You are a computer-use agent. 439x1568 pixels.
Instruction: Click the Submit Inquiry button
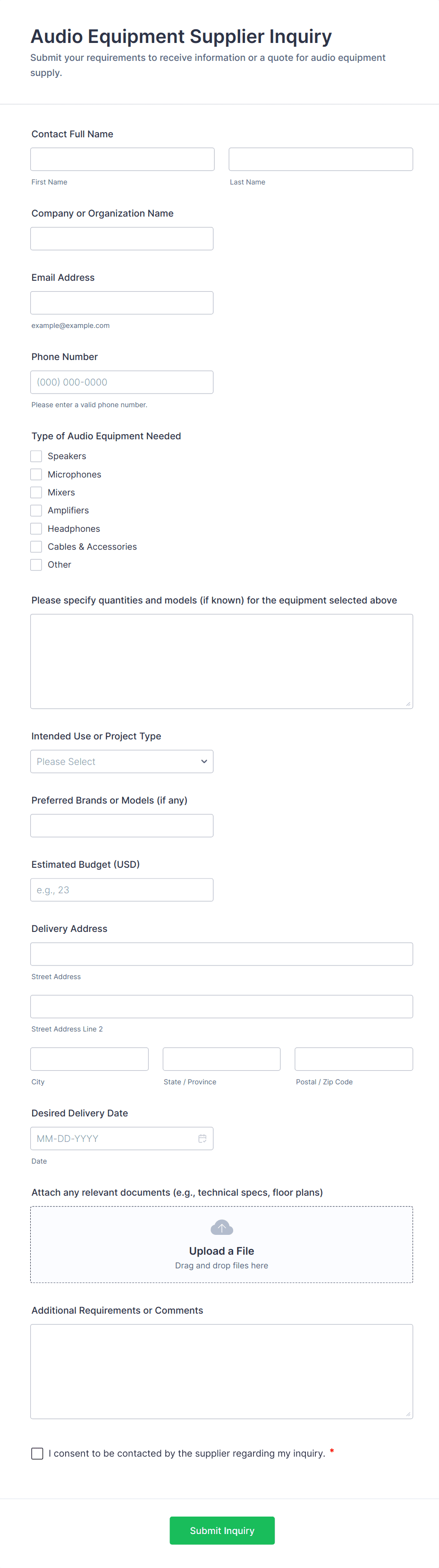click(222, 1530)
